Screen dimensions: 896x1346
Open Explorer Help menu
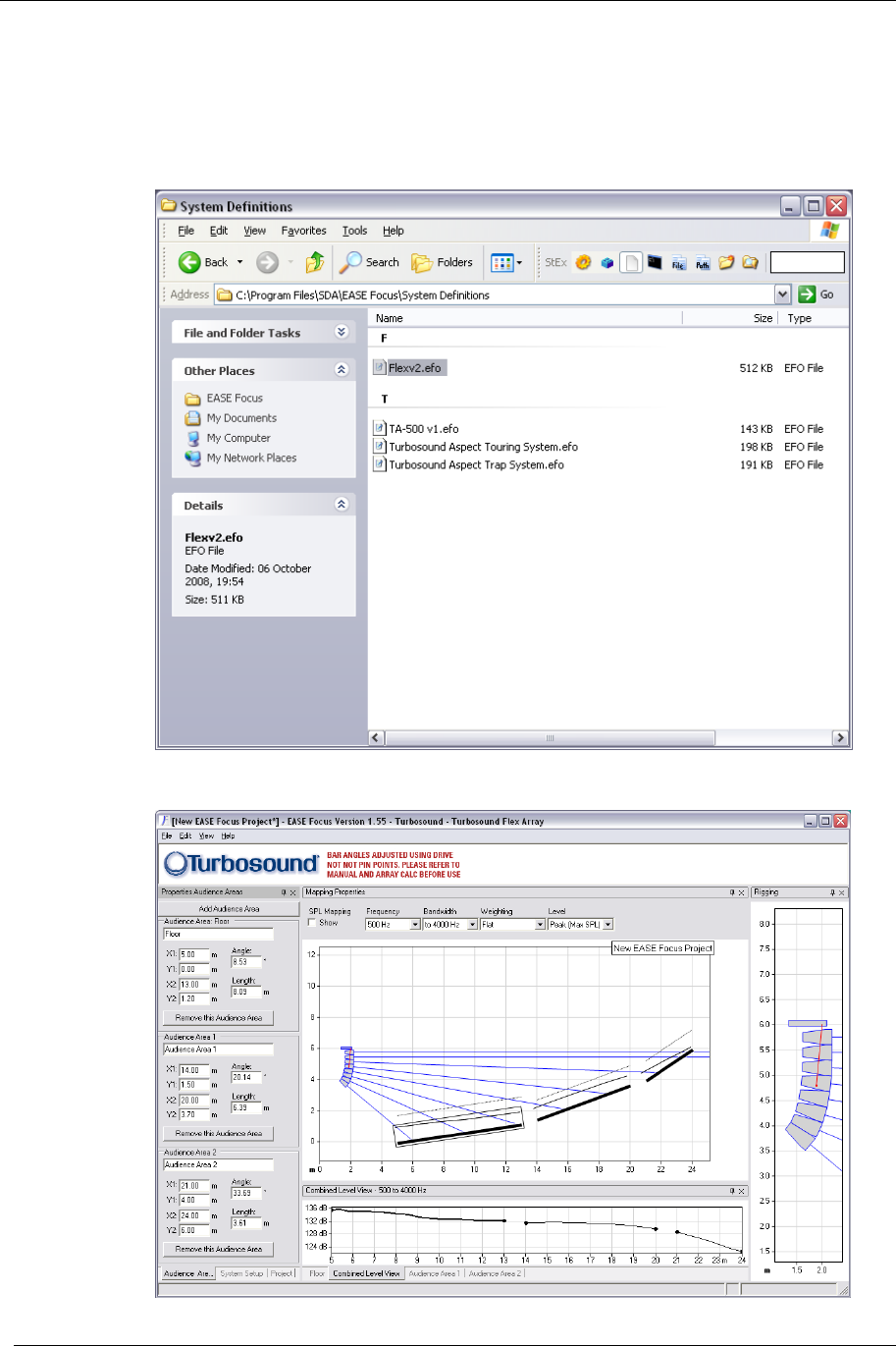[394, 231]
